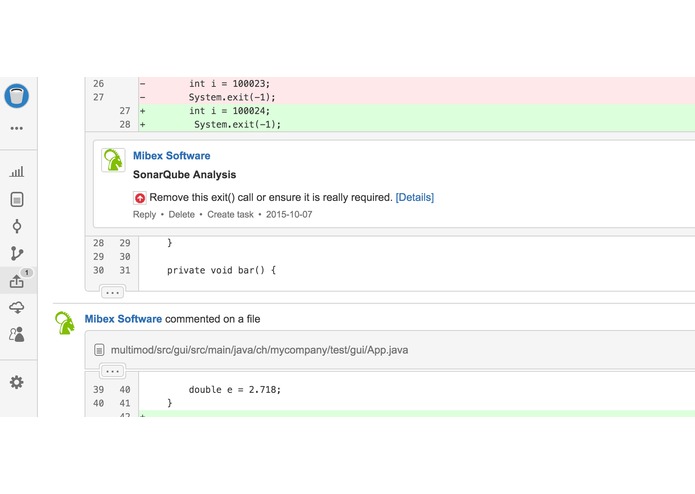Open the Downloads cloud icon

pos(17,307)
